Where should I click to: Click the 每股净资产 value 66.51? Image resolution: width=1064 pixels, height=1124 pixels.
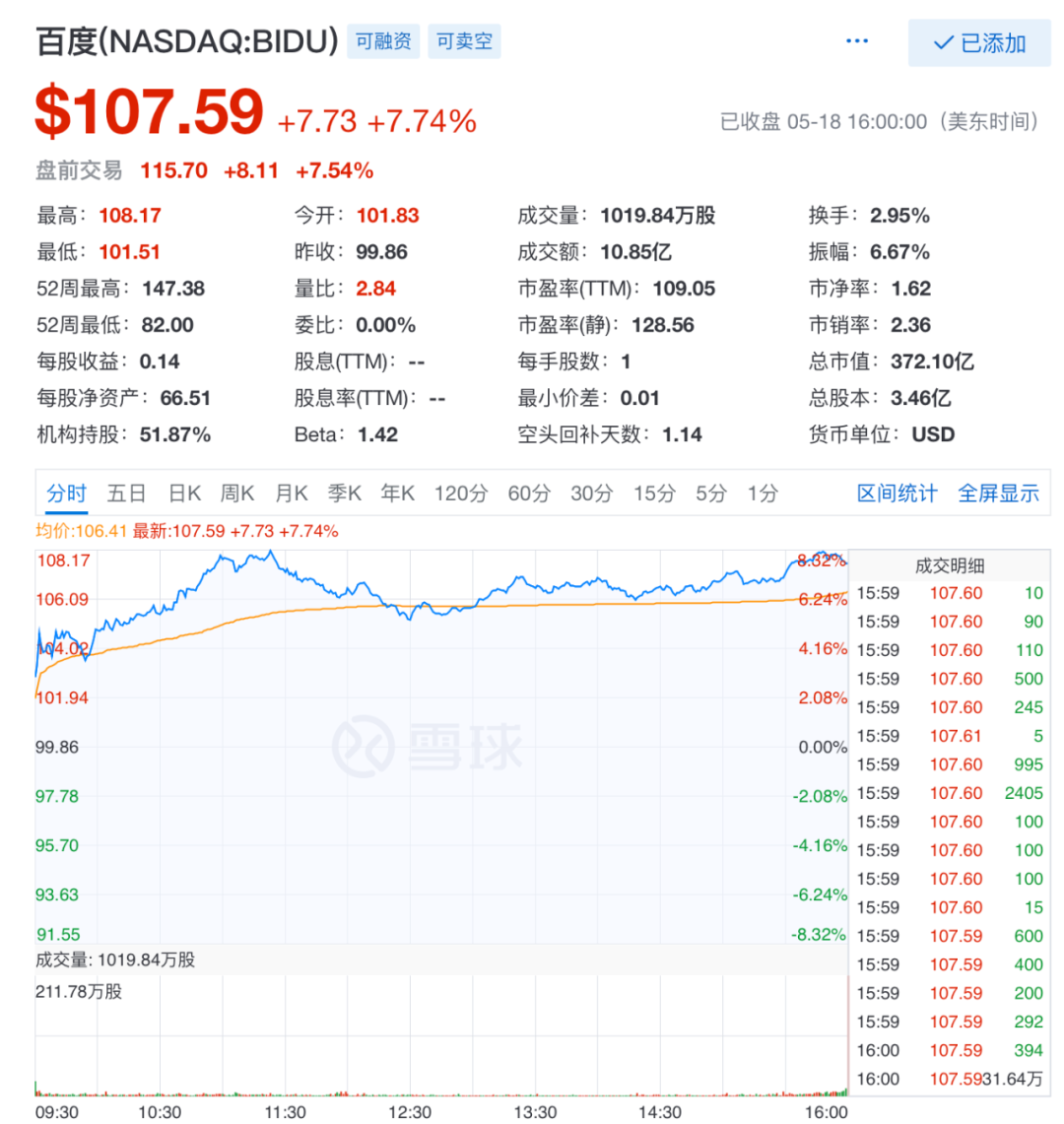tap(185, 398)
